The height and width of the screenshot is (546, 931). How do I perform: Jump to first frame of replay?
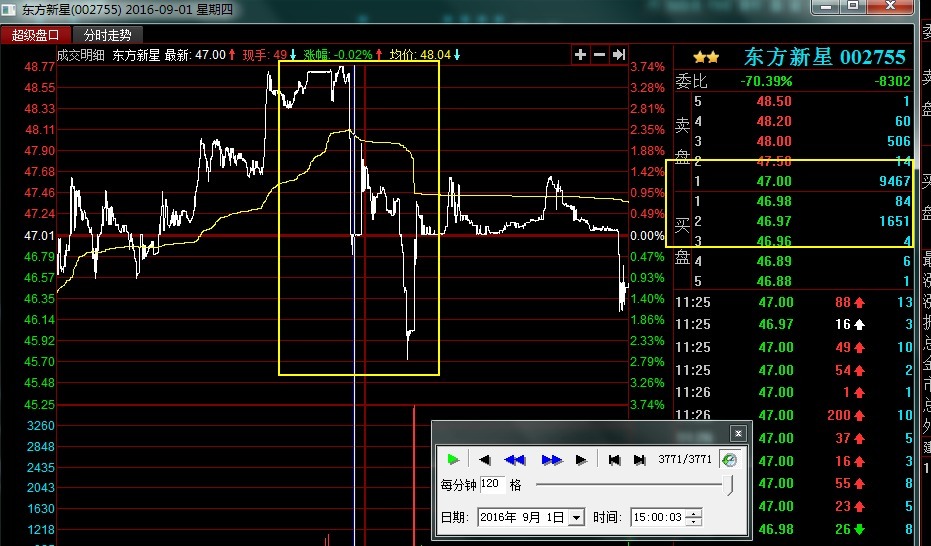coord(615,460)
